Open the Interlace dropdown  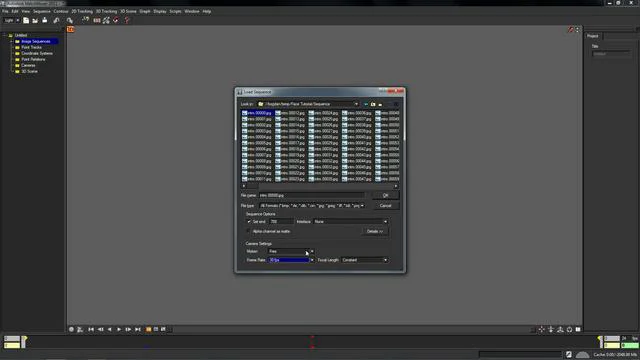point(385,222)
